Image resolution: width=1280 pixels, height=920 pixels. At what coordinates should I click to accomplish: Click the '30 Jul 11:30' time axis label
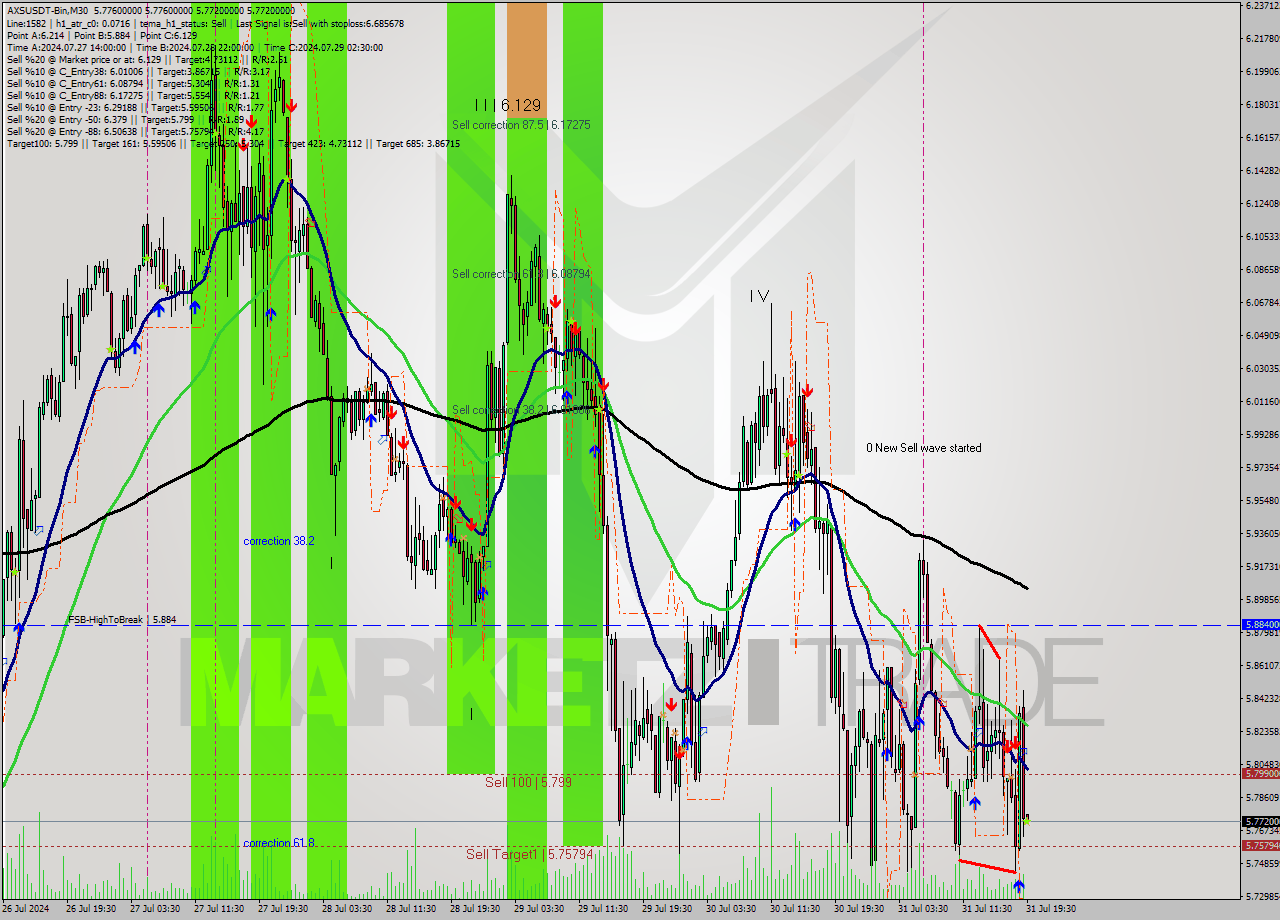[795, 909]
